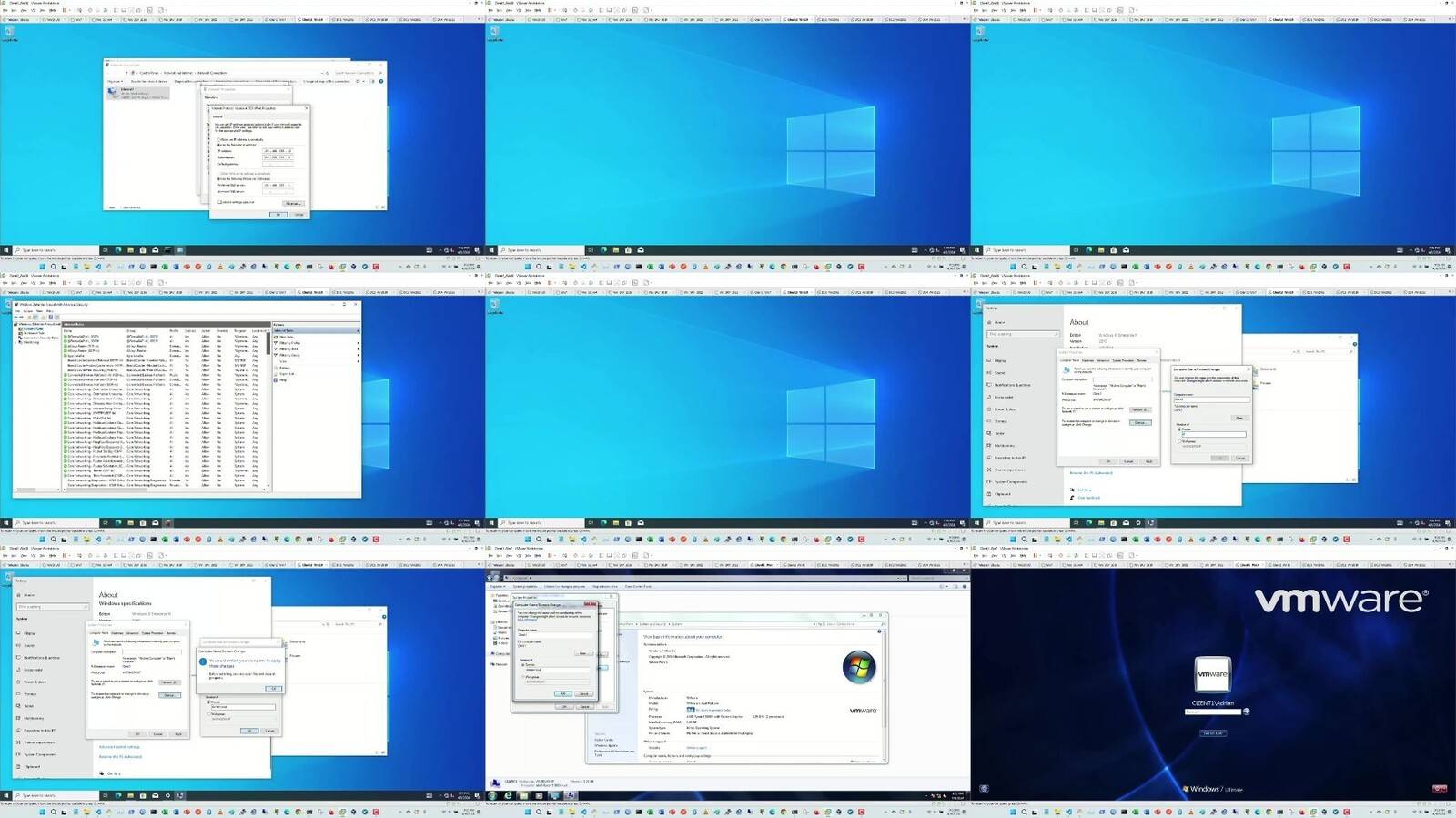The width and height of the screenshot is (1456, 818).
Task: Confirm OK in IPv4 Properties dialog
Action: point(278,214)
